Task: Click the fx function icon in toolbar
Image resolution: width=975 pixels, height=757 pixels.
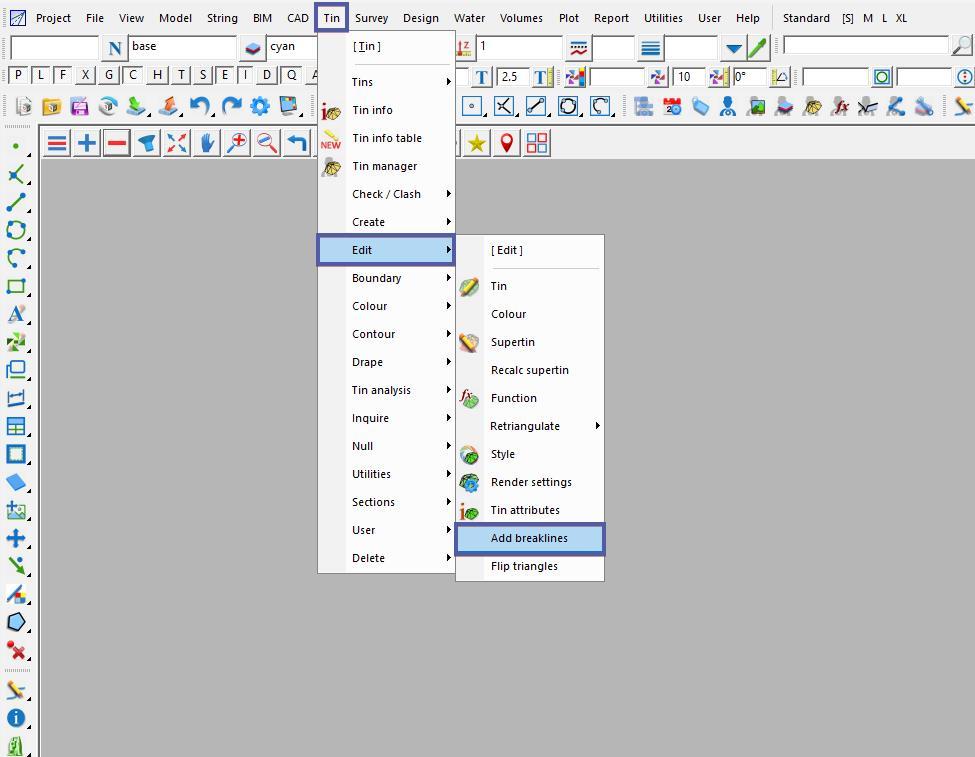Action: click(x=841, y=106)
